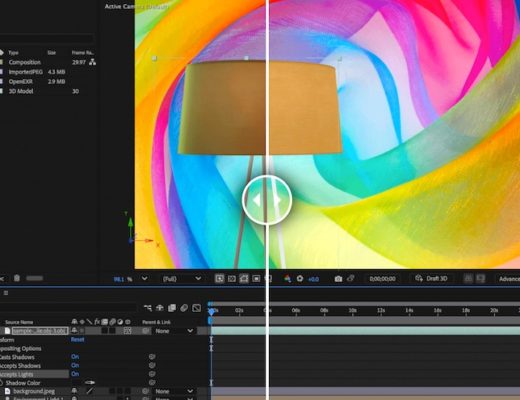Take a snapshot with the camera icon
This screenshot has height=400, width=520.
[x=338, y=279]
